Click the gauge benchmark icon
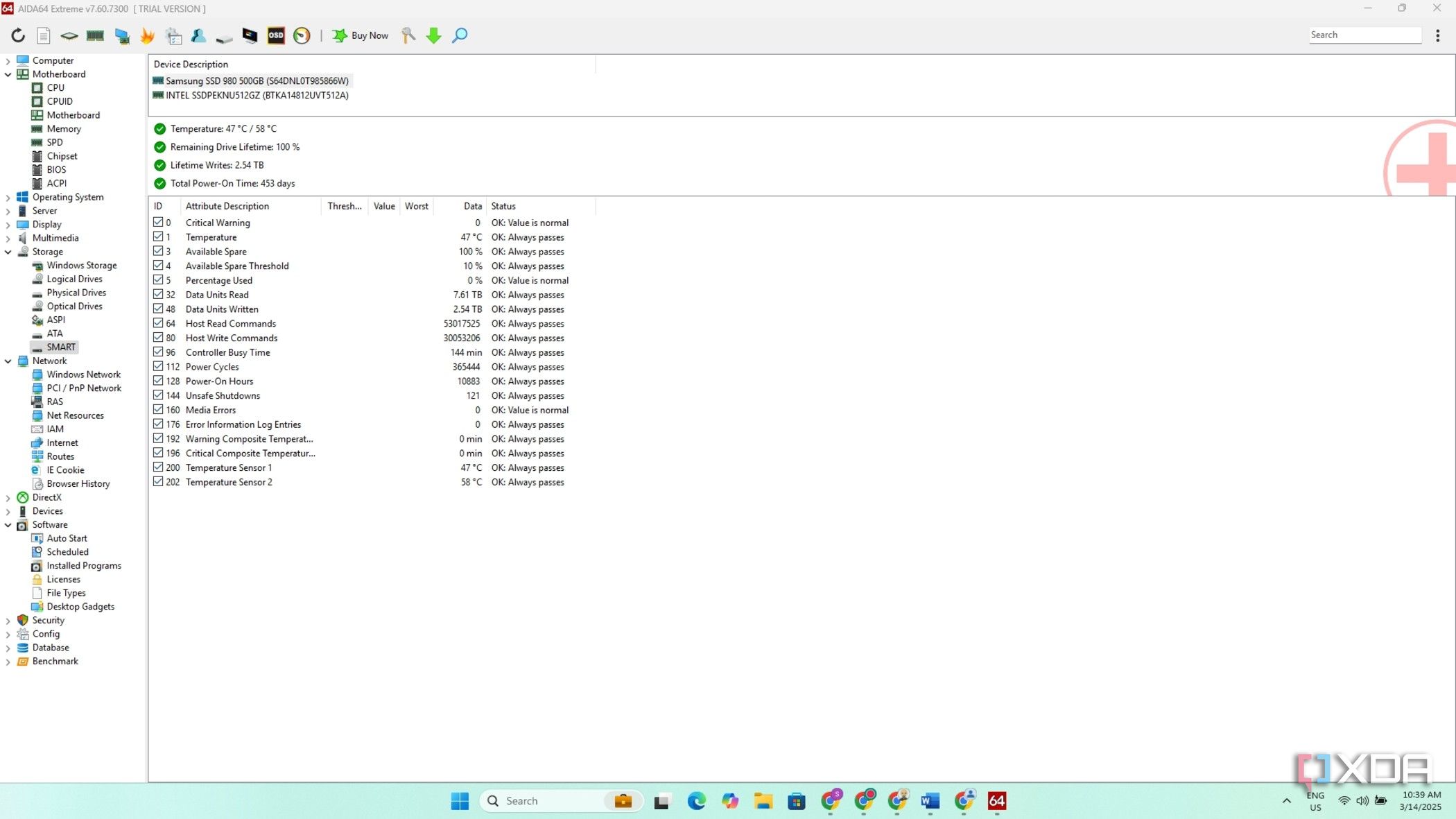Viewport: 1456px width, 819px height. (302, 35)
